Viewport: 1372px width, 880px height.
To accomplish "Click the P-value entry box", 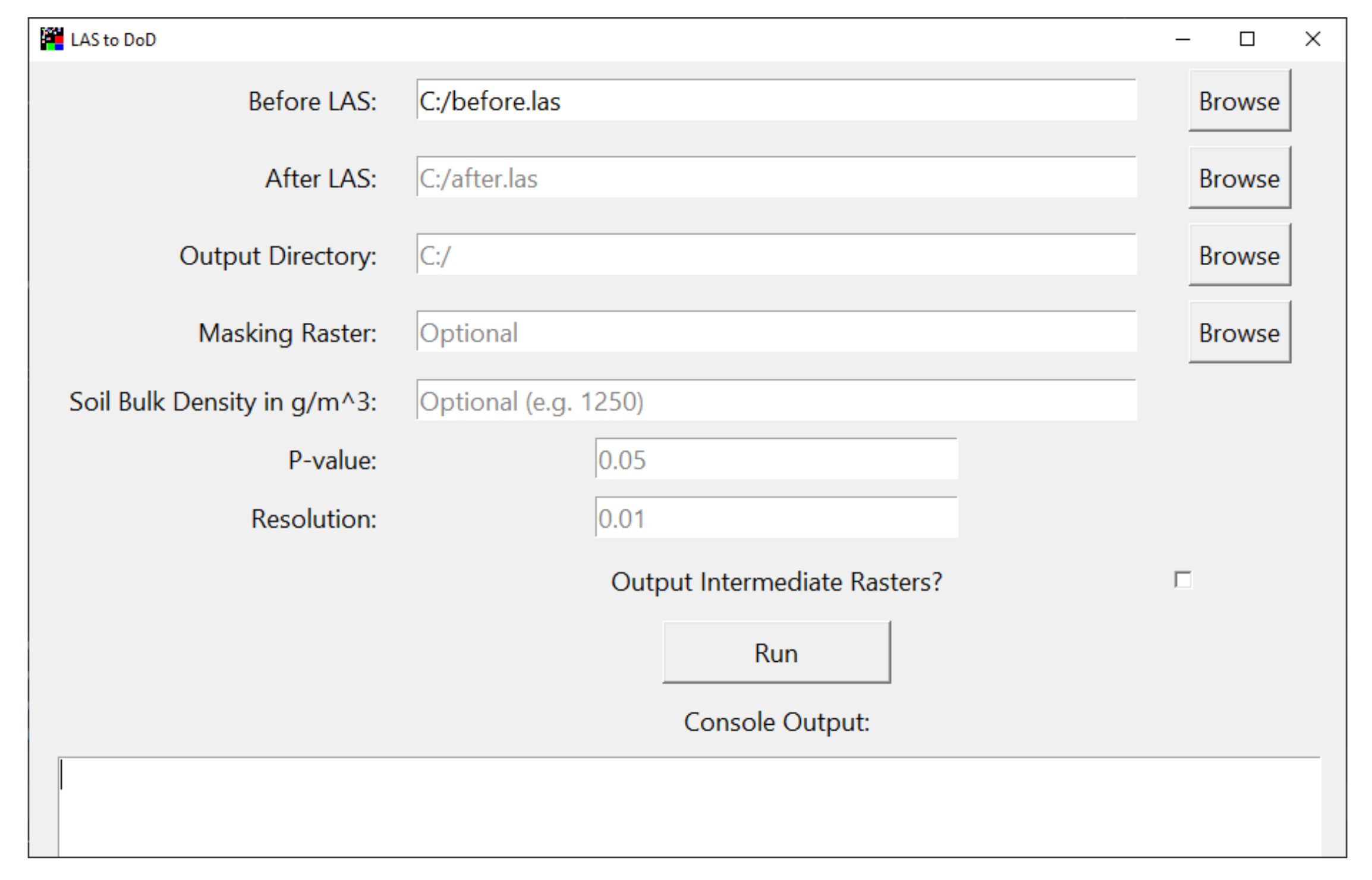I will click(776, 459).
